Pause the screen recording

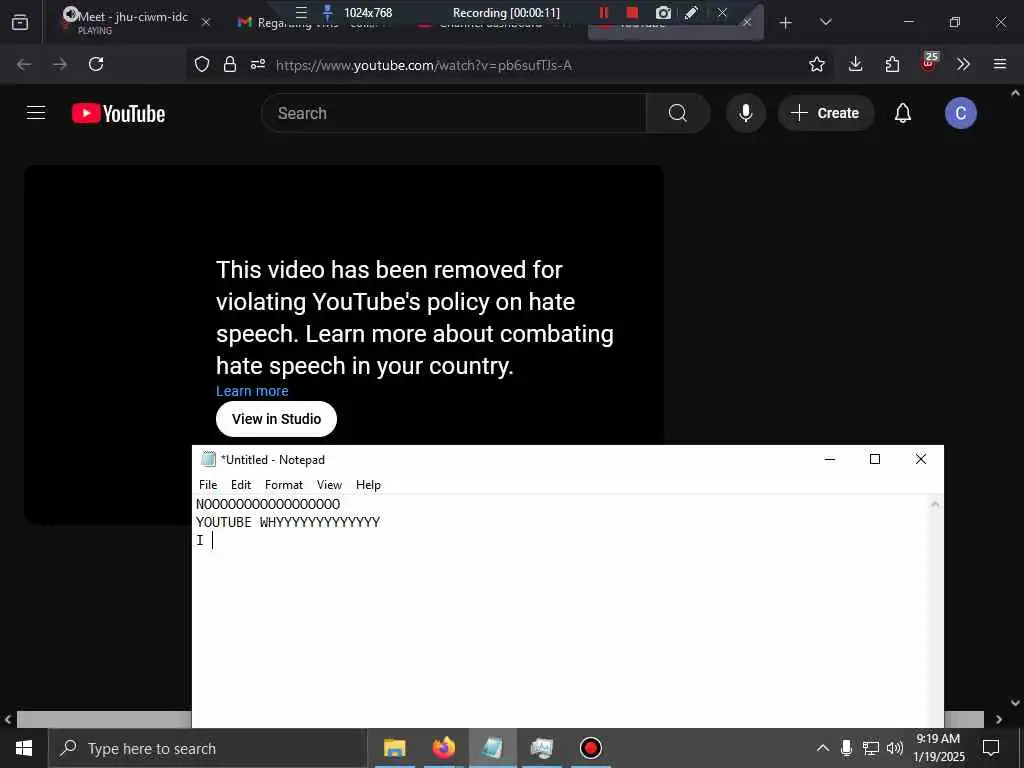603,12
